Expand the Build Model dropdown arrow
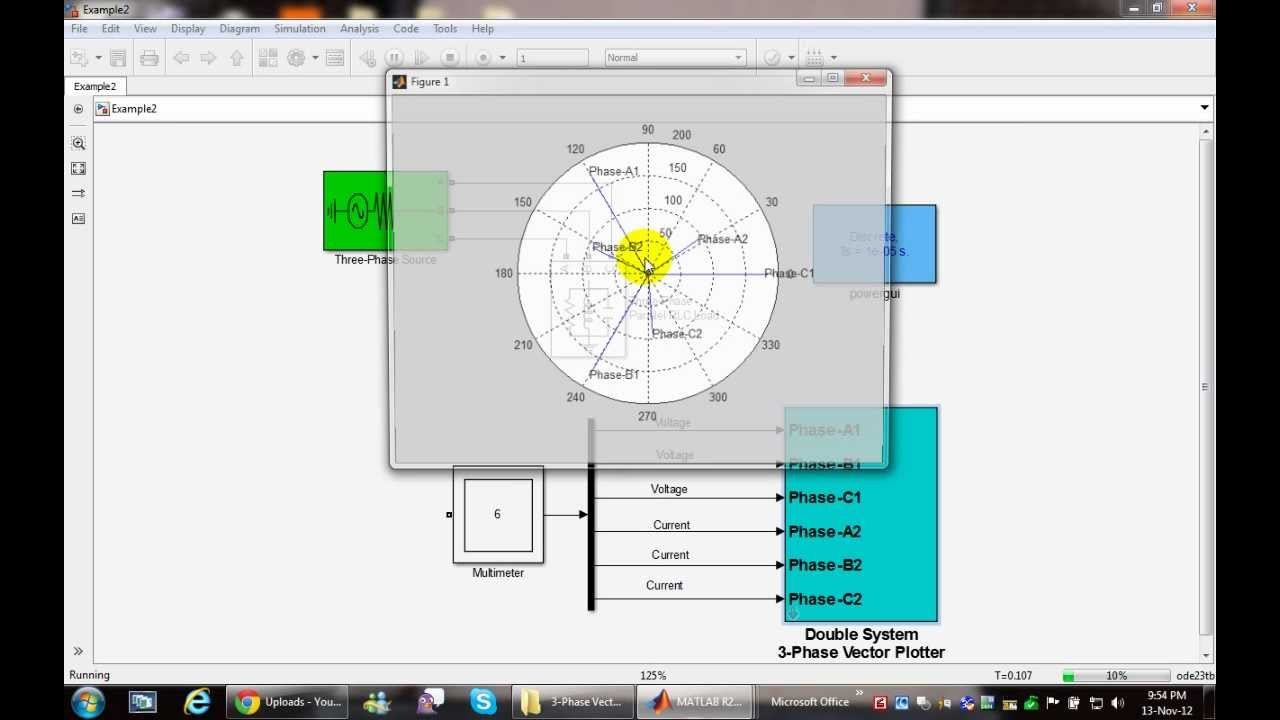 (x=833, y=58)
